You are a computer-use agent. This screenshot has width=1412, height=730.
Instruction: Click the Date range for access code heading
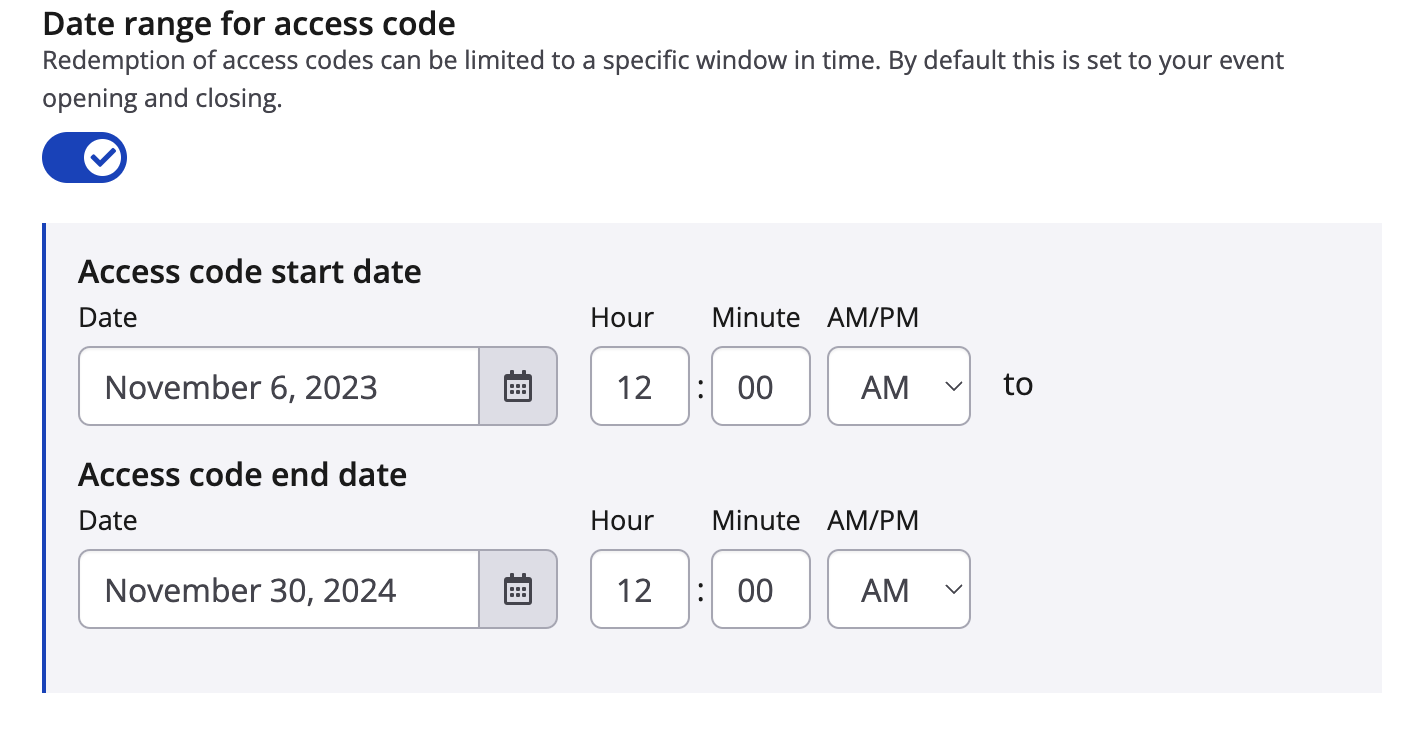249,23
